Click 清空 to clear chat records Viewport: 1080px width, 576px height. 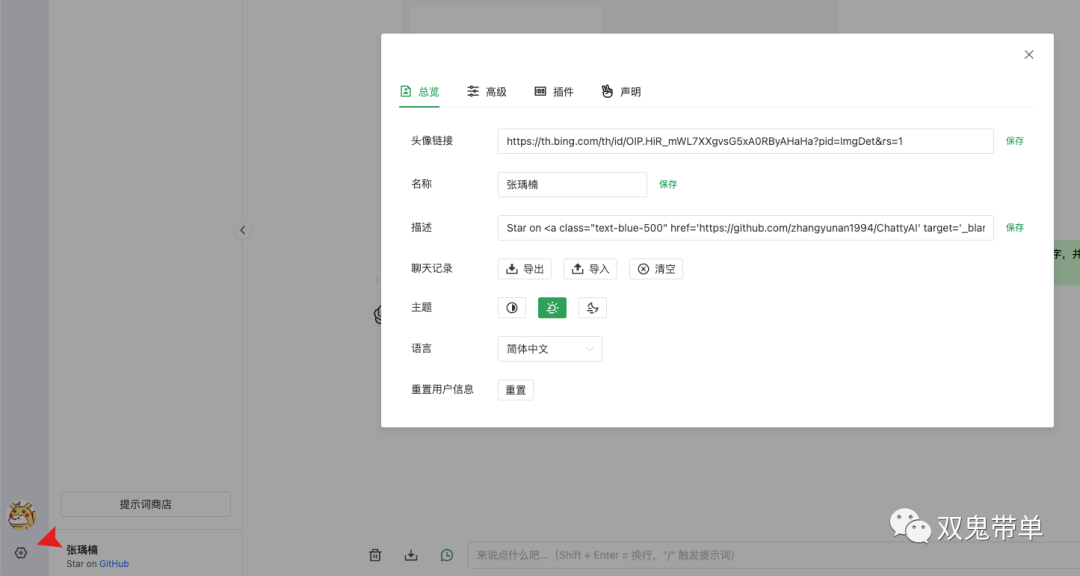[656, 269]
